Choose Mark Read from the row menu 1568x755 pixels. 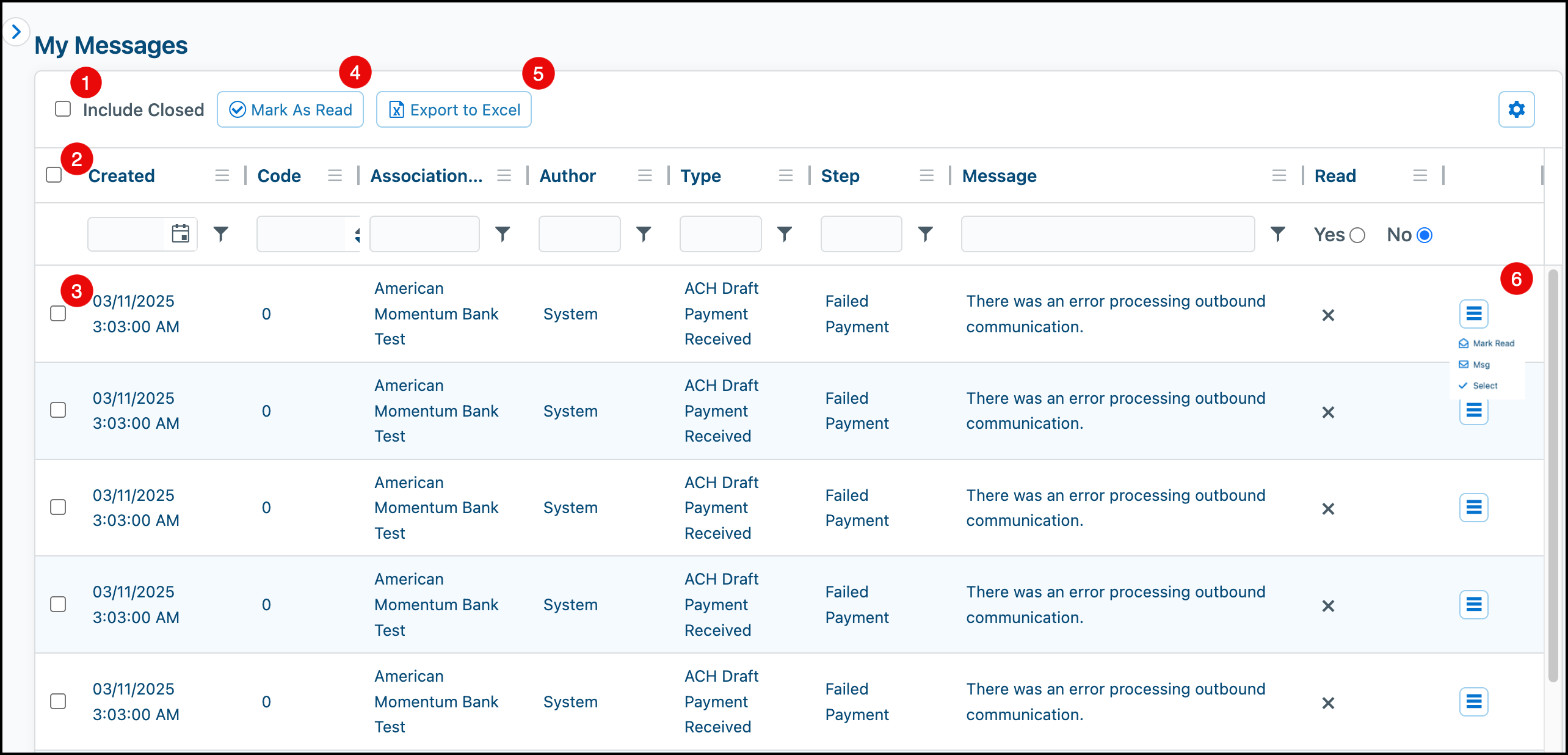(x=1487, y=343)
